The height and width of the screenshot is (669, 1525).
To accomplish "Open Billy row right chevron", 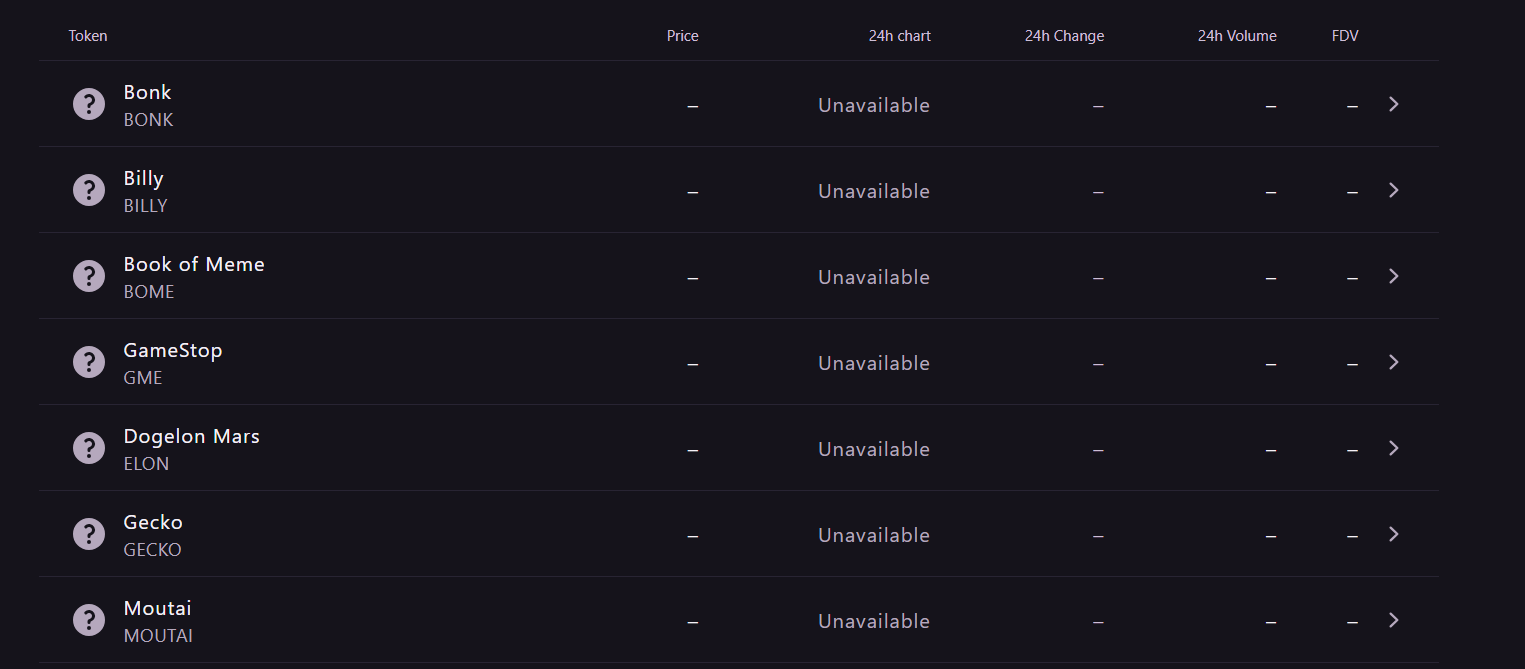I will click(x=1393, y=190).
